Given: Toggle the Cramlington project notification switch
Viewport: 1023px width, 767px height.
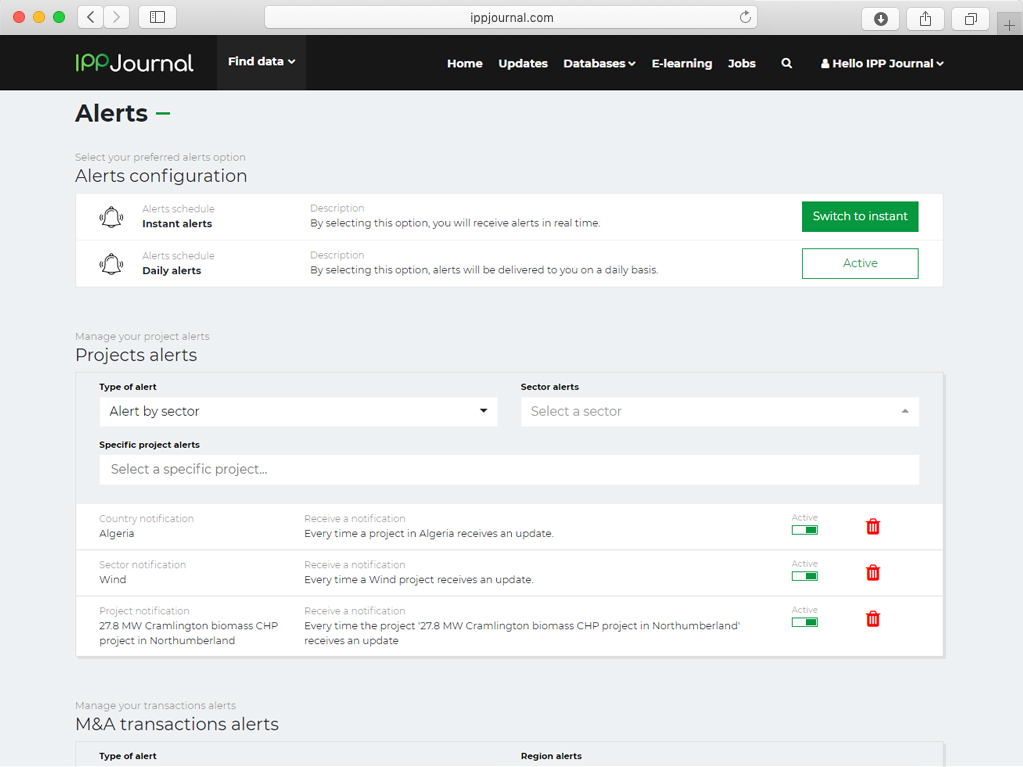Looking at the screenshot, I should coord(804,622).
